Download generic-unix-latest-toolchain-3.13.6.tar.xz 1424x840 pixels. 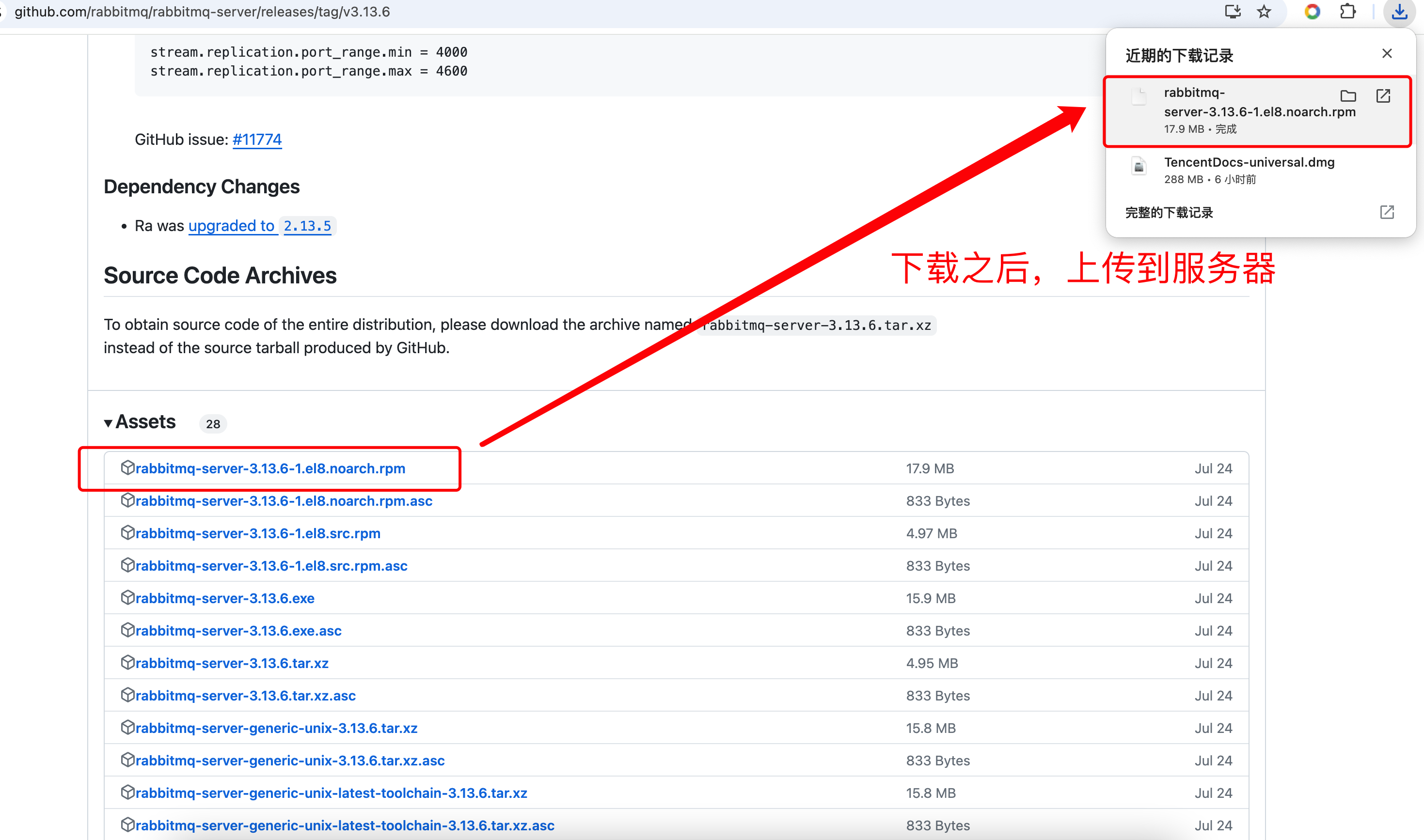331,793
